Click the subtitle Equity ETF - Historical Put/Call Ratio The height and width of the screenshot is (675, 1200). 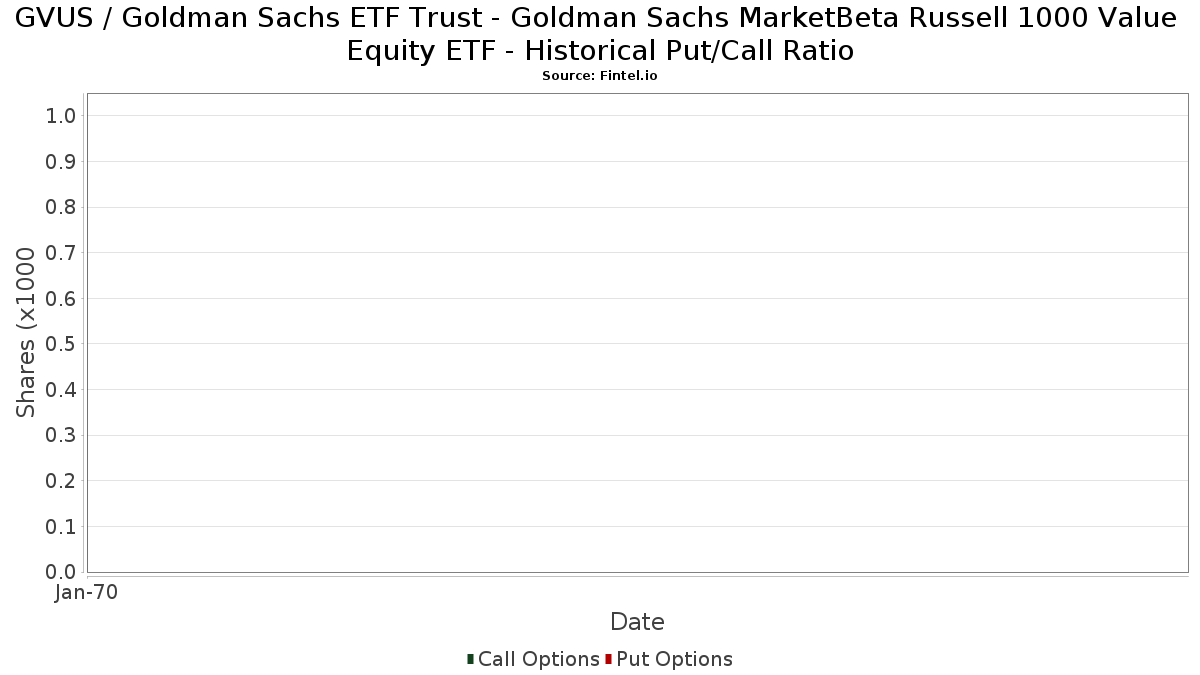click(x=600, y=50)
